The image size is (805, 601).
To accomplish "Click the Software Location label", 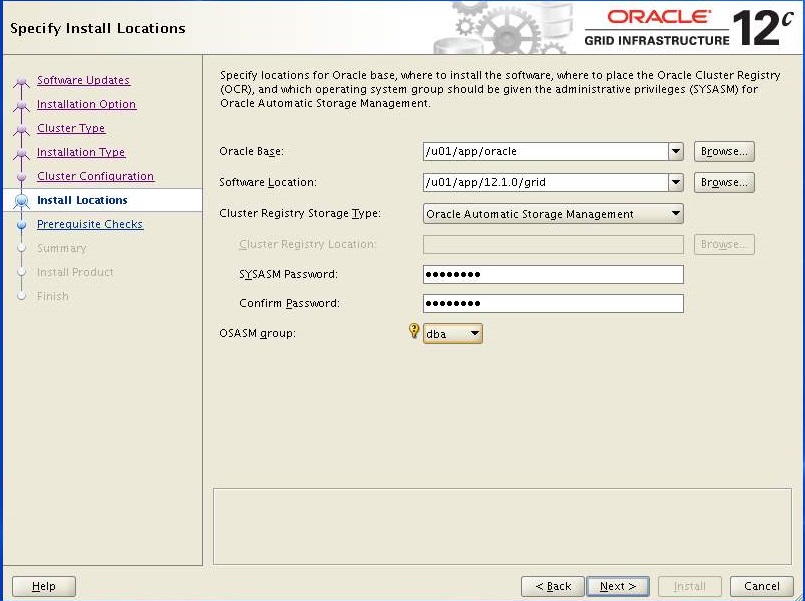I will [x=268, y=182].
